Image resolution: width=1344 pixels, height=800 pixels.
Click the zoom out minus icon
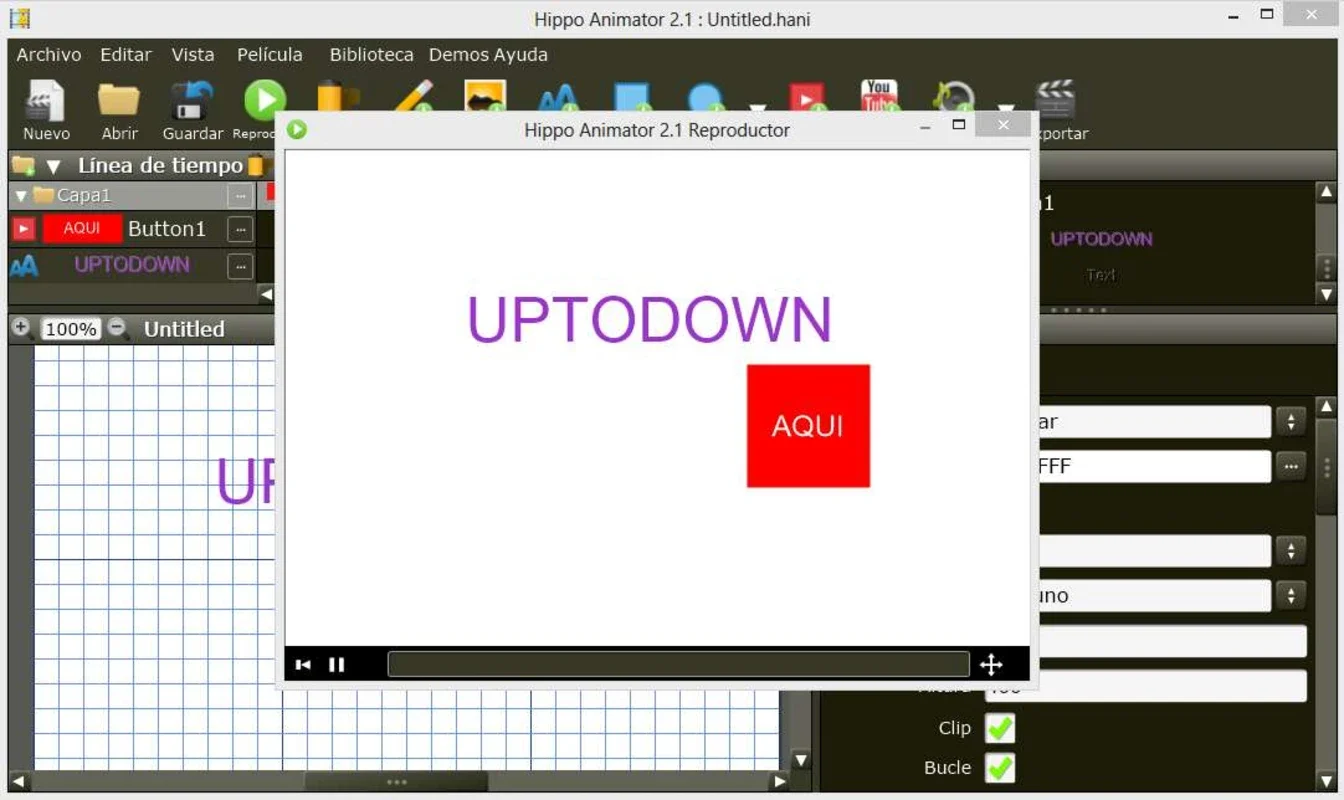(118, 327)
